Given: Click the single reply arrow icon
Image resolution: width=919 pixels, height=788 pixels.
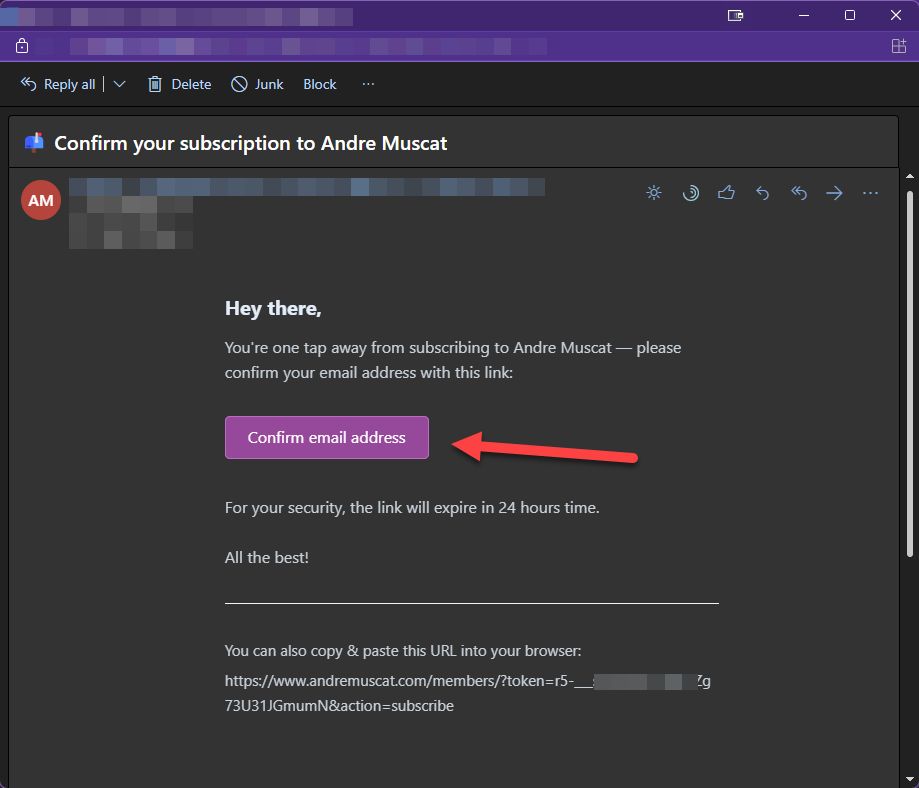Looking at the screenshot, I should (x=763, y=193).
